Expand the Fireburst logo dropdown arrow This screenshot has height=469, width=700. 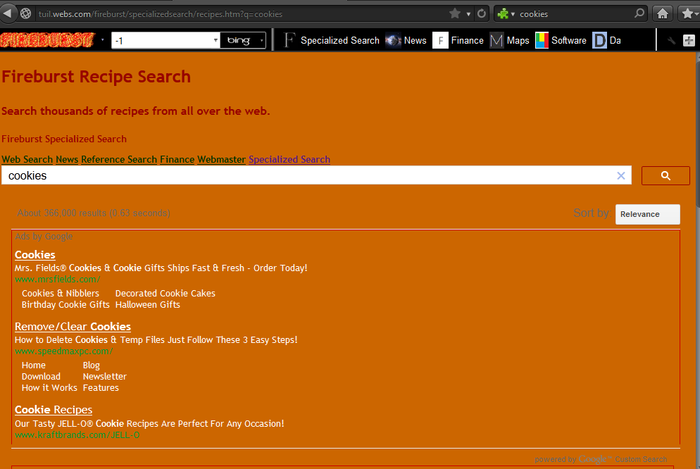coord(102,40)
